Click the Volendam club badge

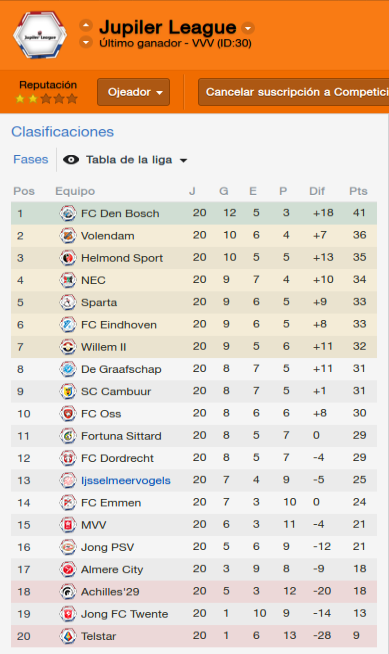(68, 236)
